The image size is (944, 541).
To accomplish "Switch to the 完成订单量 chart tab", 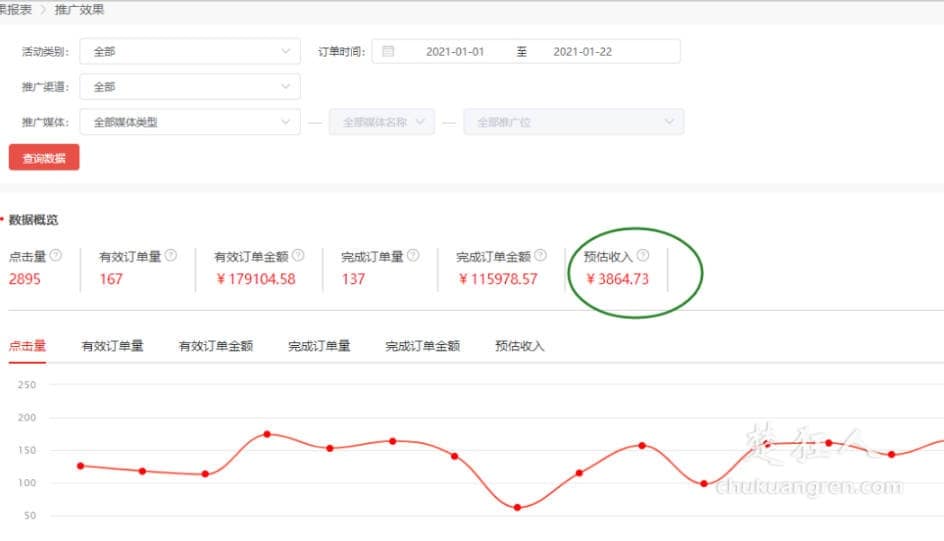I will 319,346.
